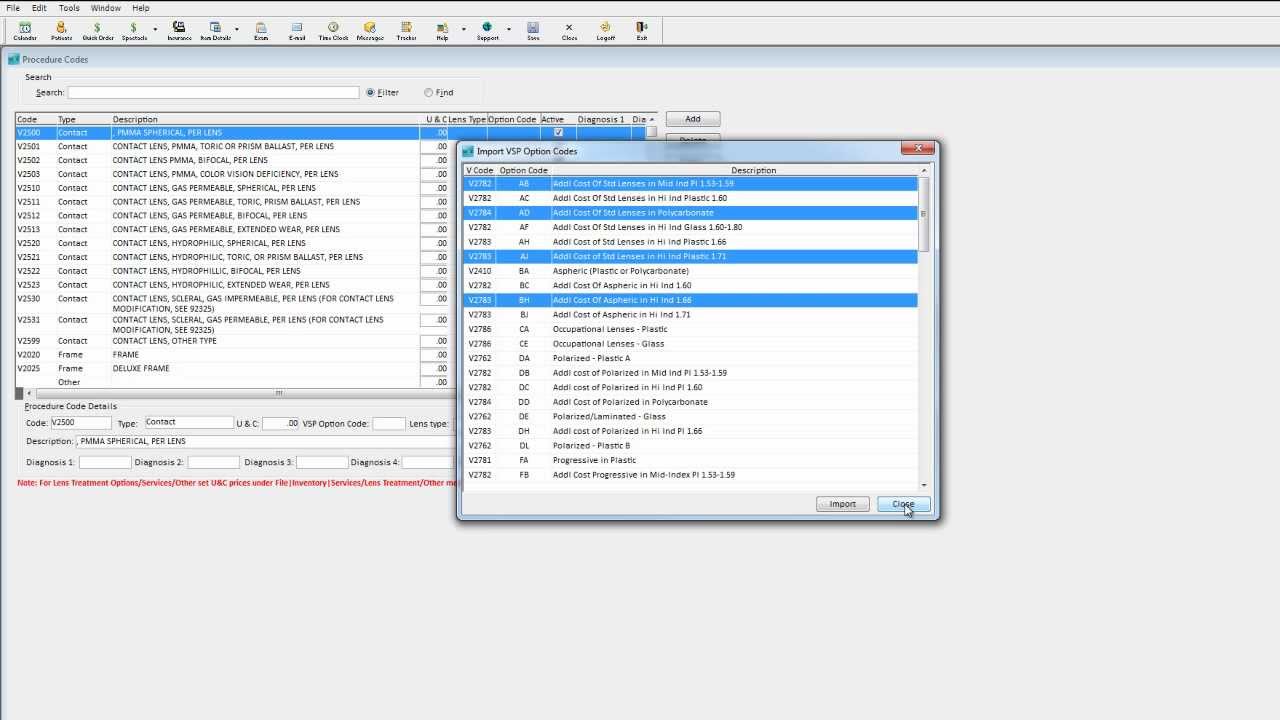Click the Item Details toolbar icon
This screenshot has width=1280, height=720.
(x=215, y=31)
